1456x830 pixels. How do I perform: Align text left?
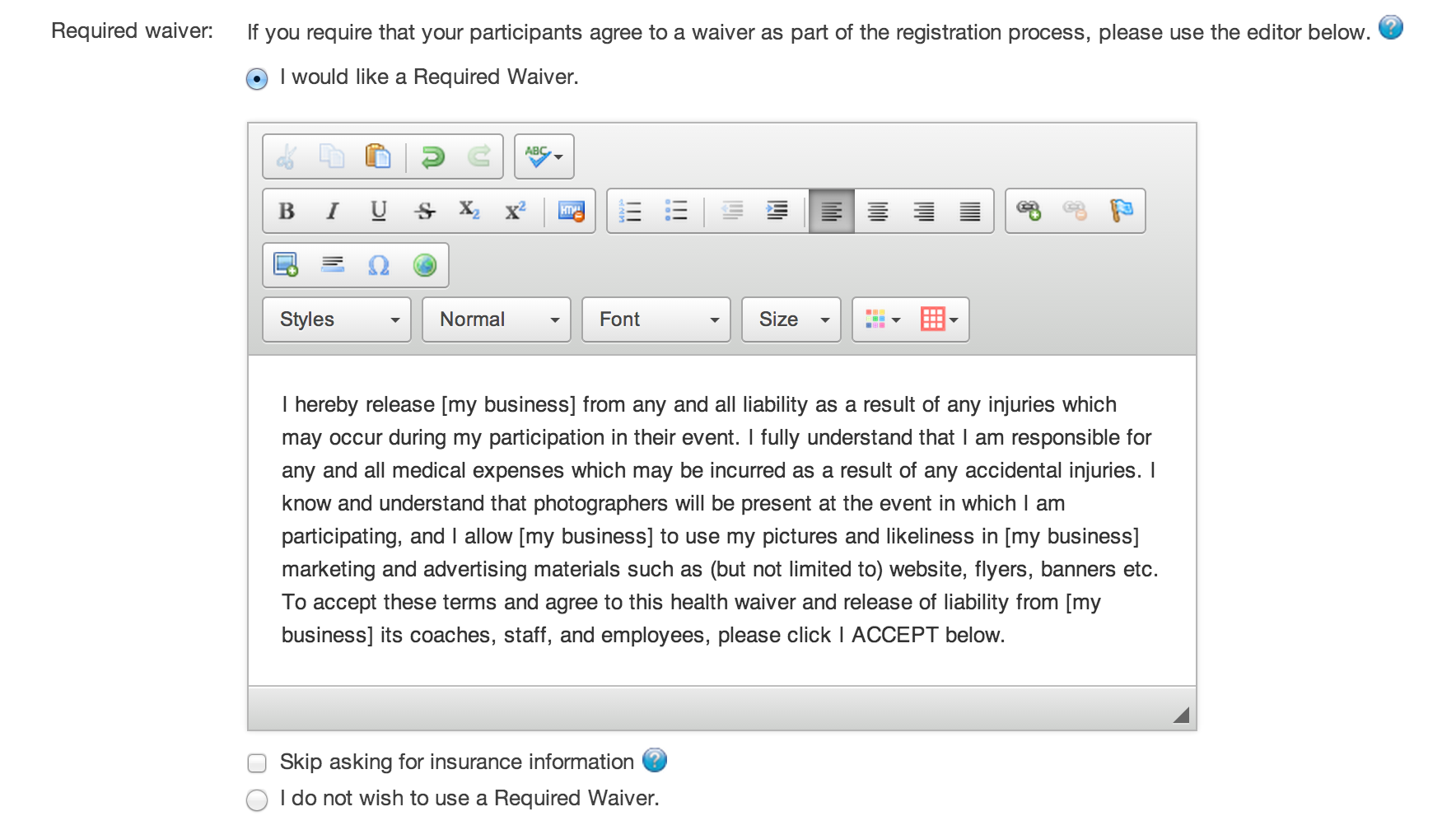tap(832, 211)
